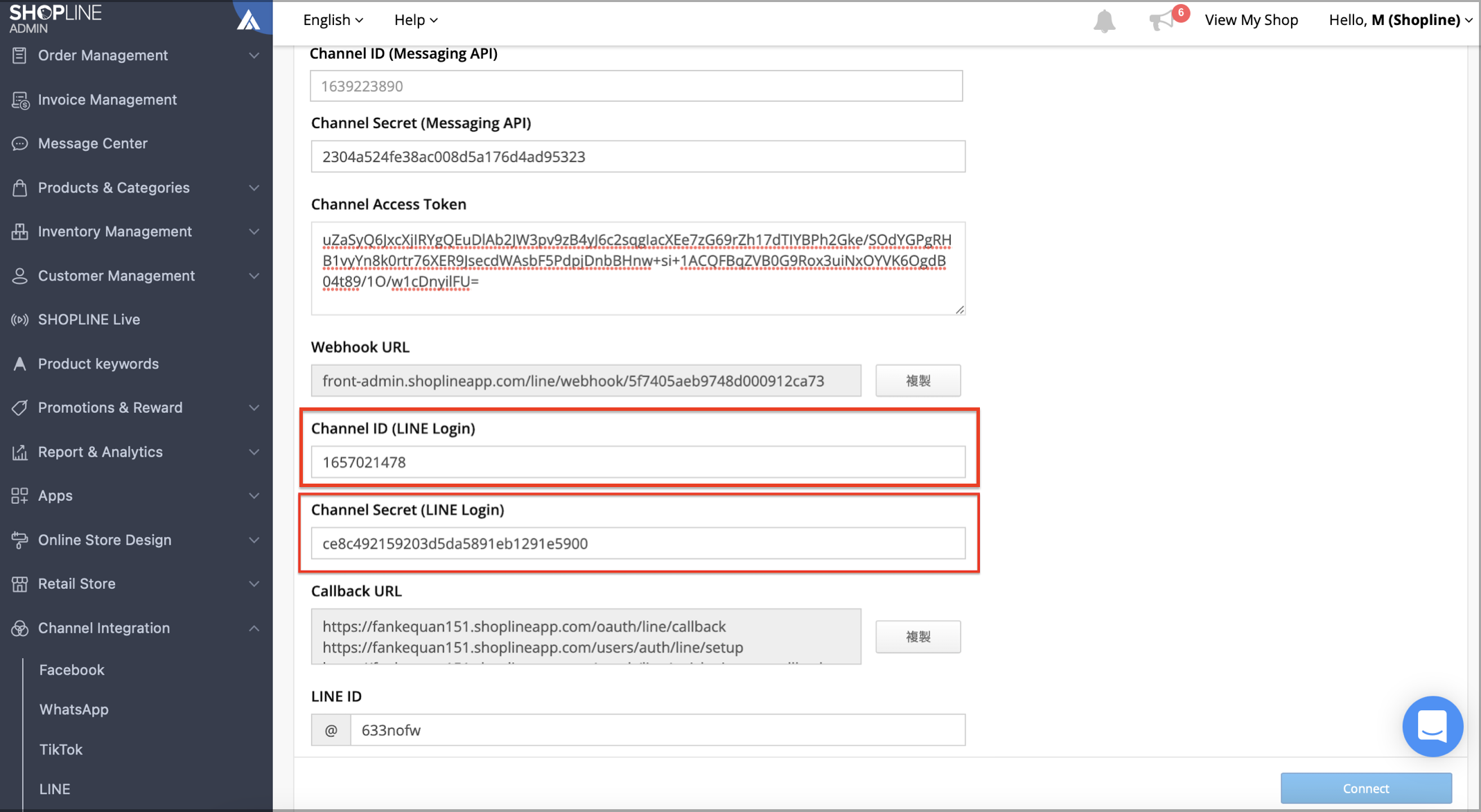Click the Callback URL read-only box

click(586, 637)
